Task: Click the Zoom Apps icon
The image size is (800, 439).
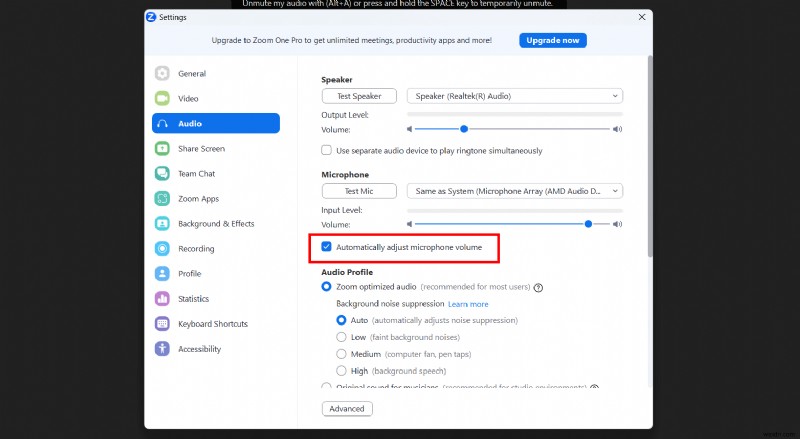Action: click(x=162, y=199)
